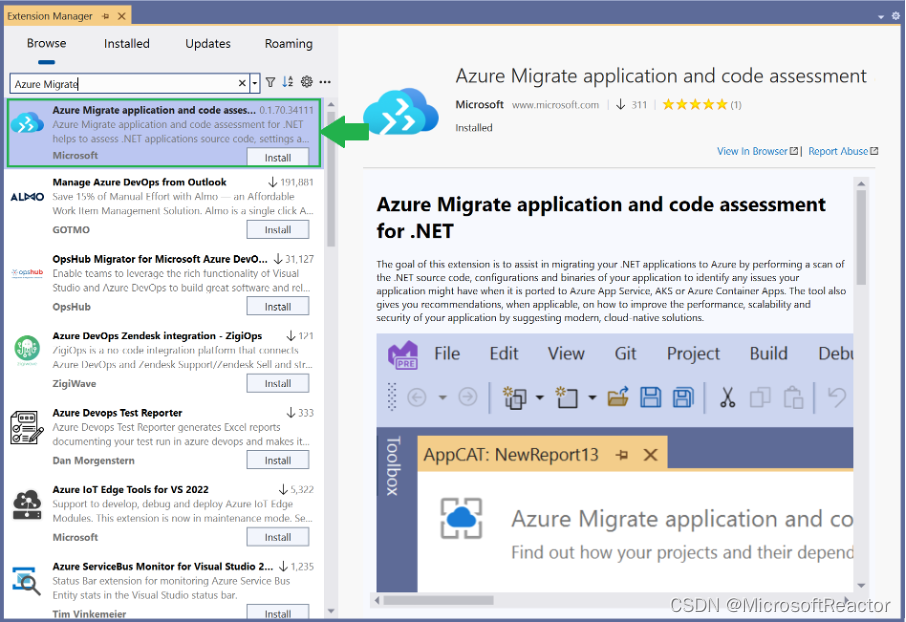This screenshot has height=622, width=906.
Task: Click the large Azure Migrate cloud logo
Action: tap(400, 112)
